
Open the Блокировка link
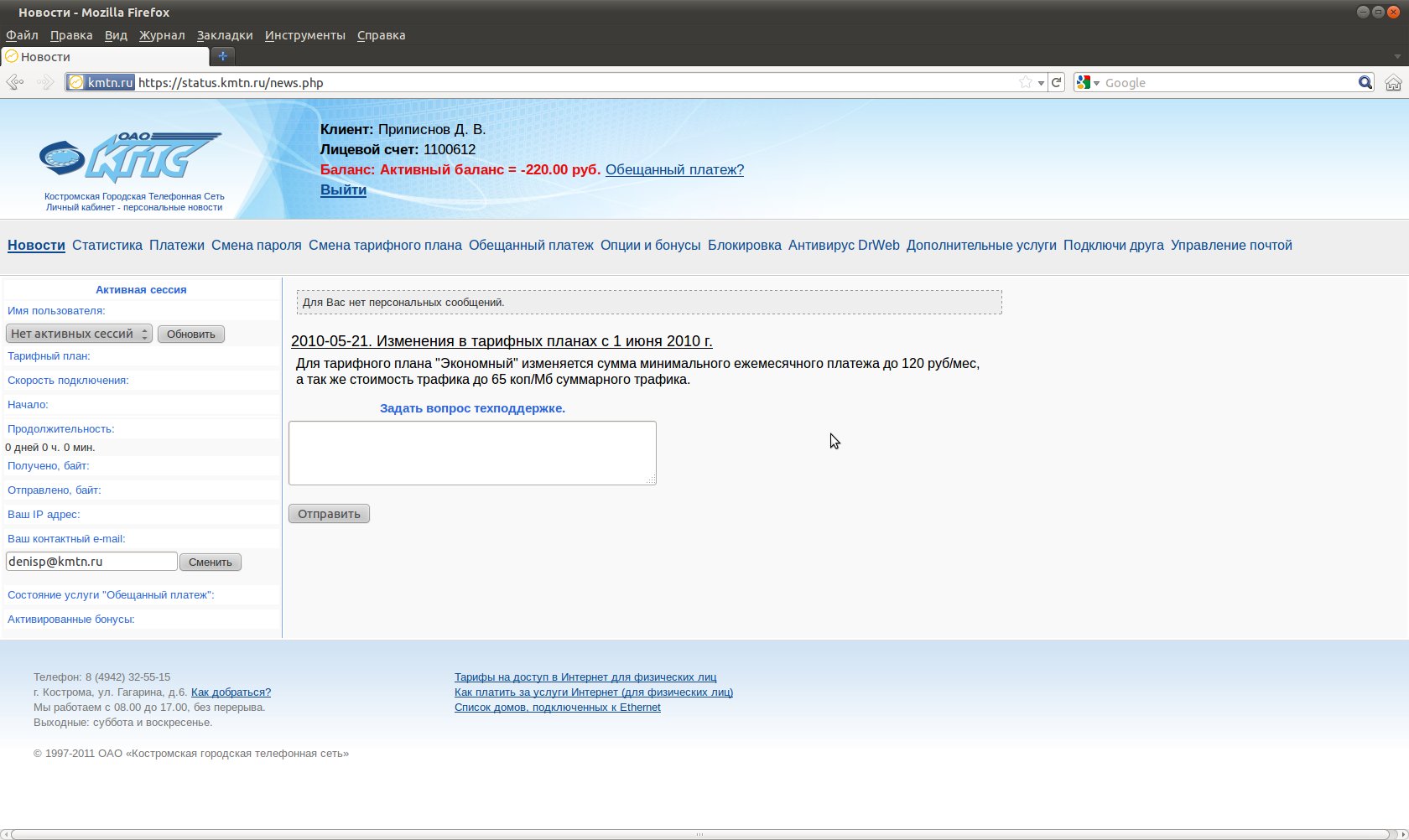tap(745, 246)
